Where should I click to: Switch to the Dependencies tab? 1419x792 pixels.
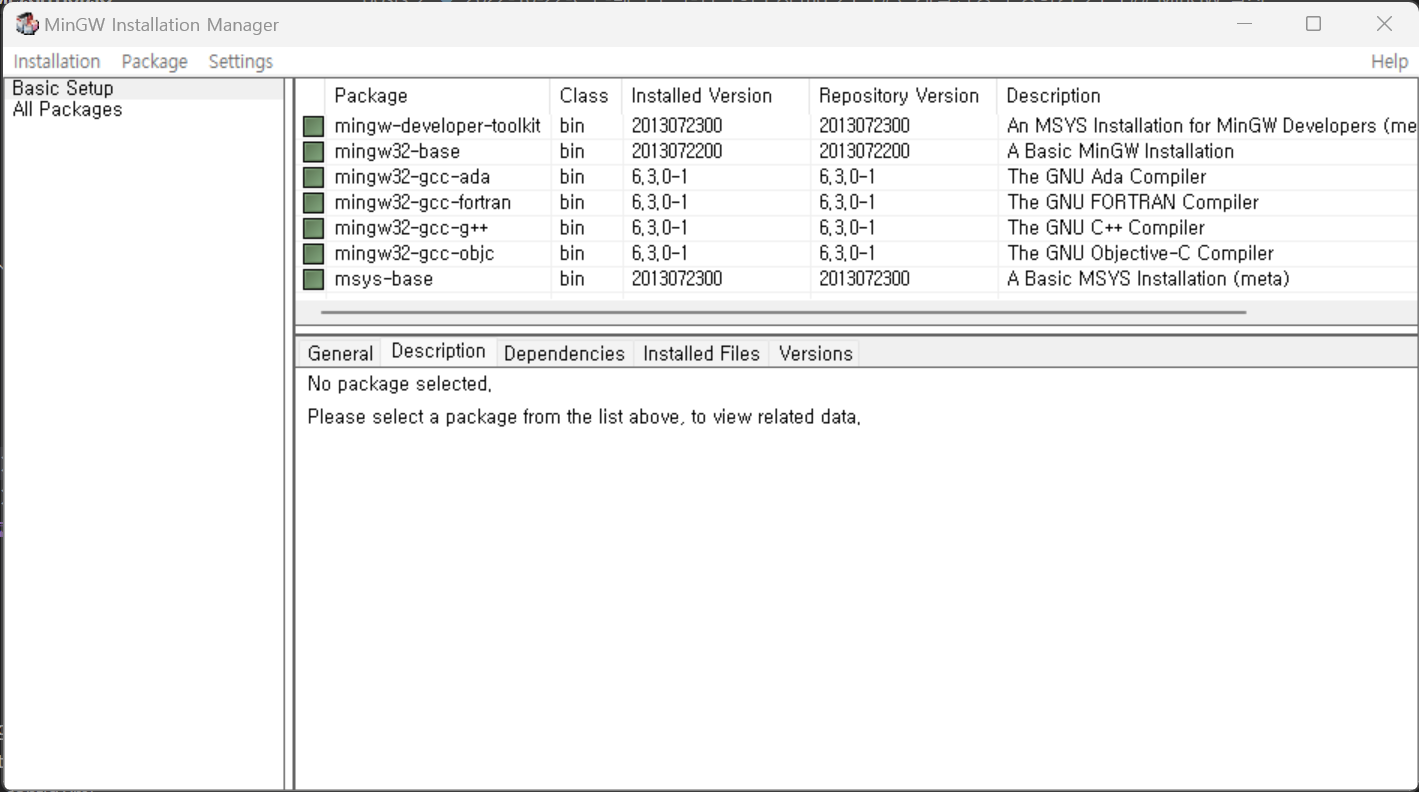click(x=564, y=352)
